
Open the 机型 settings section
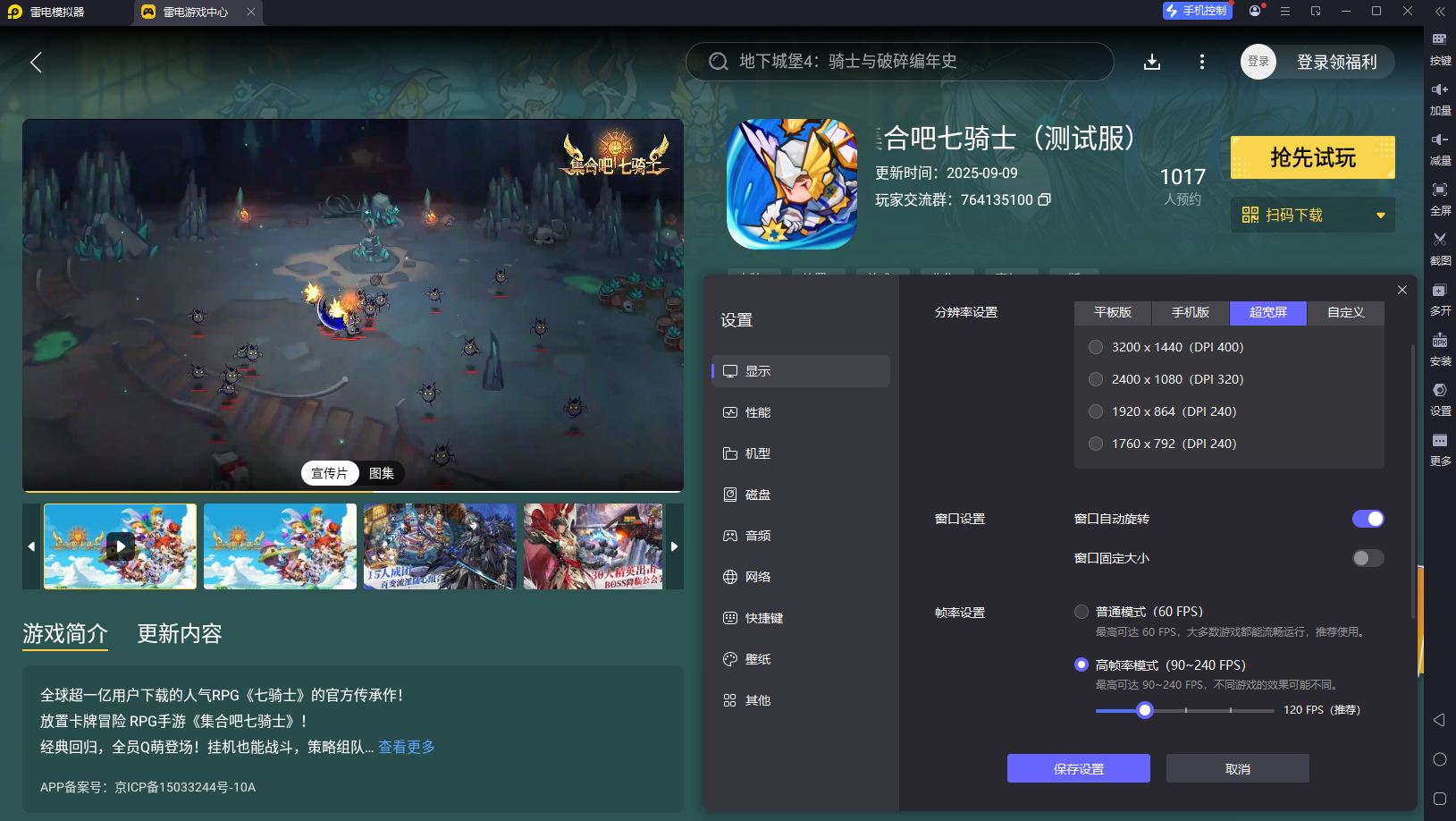click(x=801, y=453)
